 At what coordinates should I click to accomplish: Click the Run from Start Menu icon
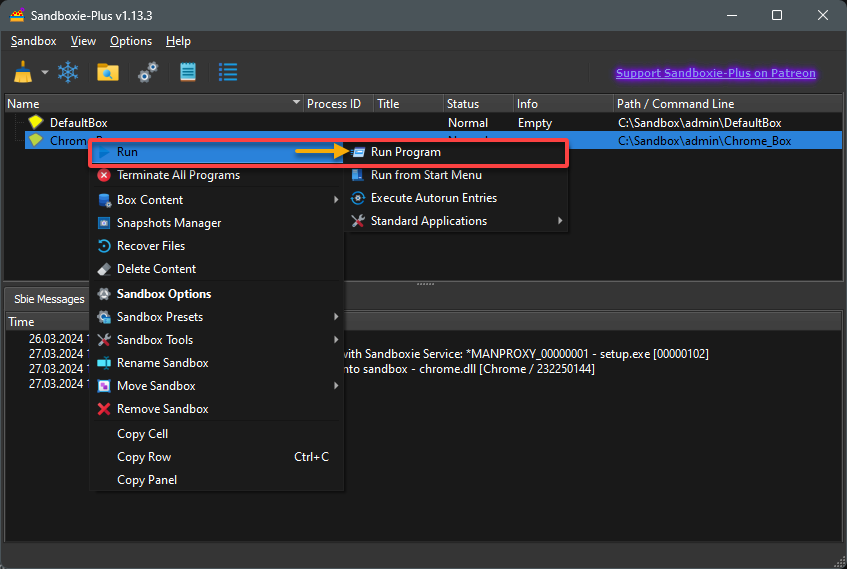pyautogui.click(x=358, y=175)
